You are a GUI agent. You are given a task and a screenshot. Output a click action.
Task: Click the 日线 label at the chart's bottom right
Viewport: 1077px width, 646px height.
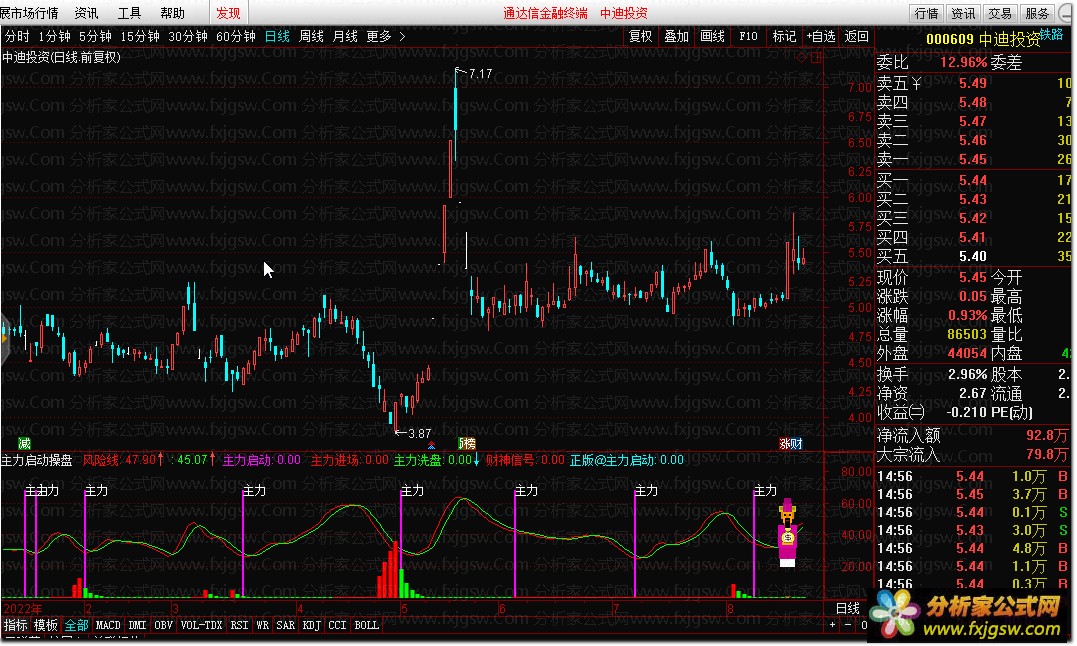[x=848, y=608]
